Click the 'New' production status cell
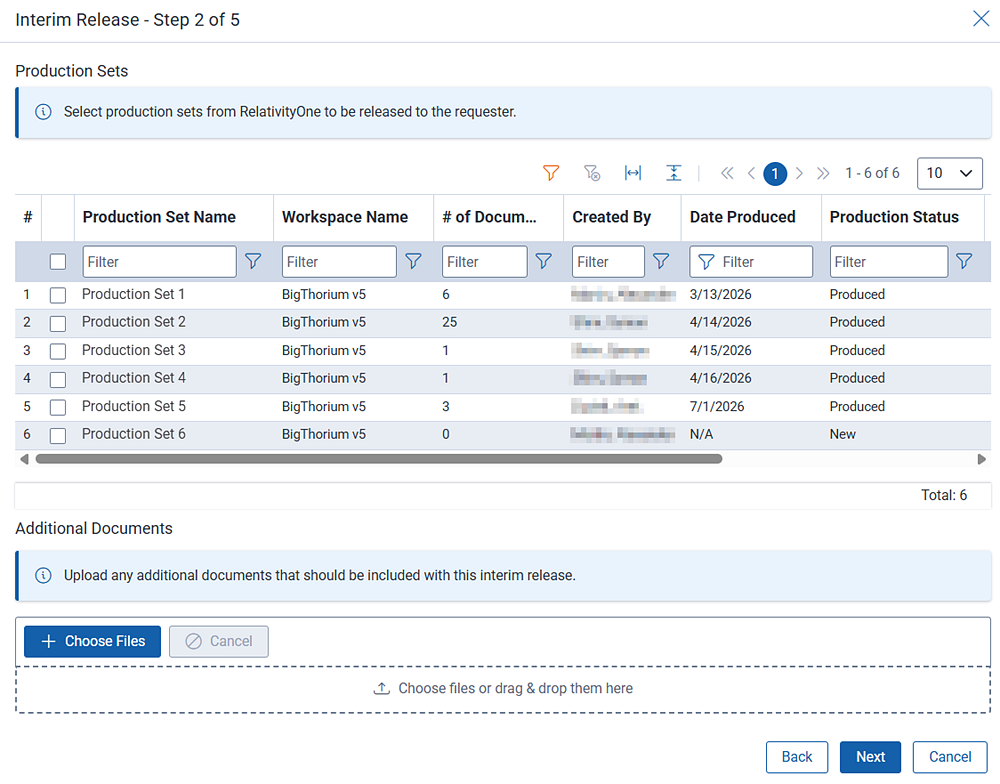The image size is (1000, 784). 842,434
